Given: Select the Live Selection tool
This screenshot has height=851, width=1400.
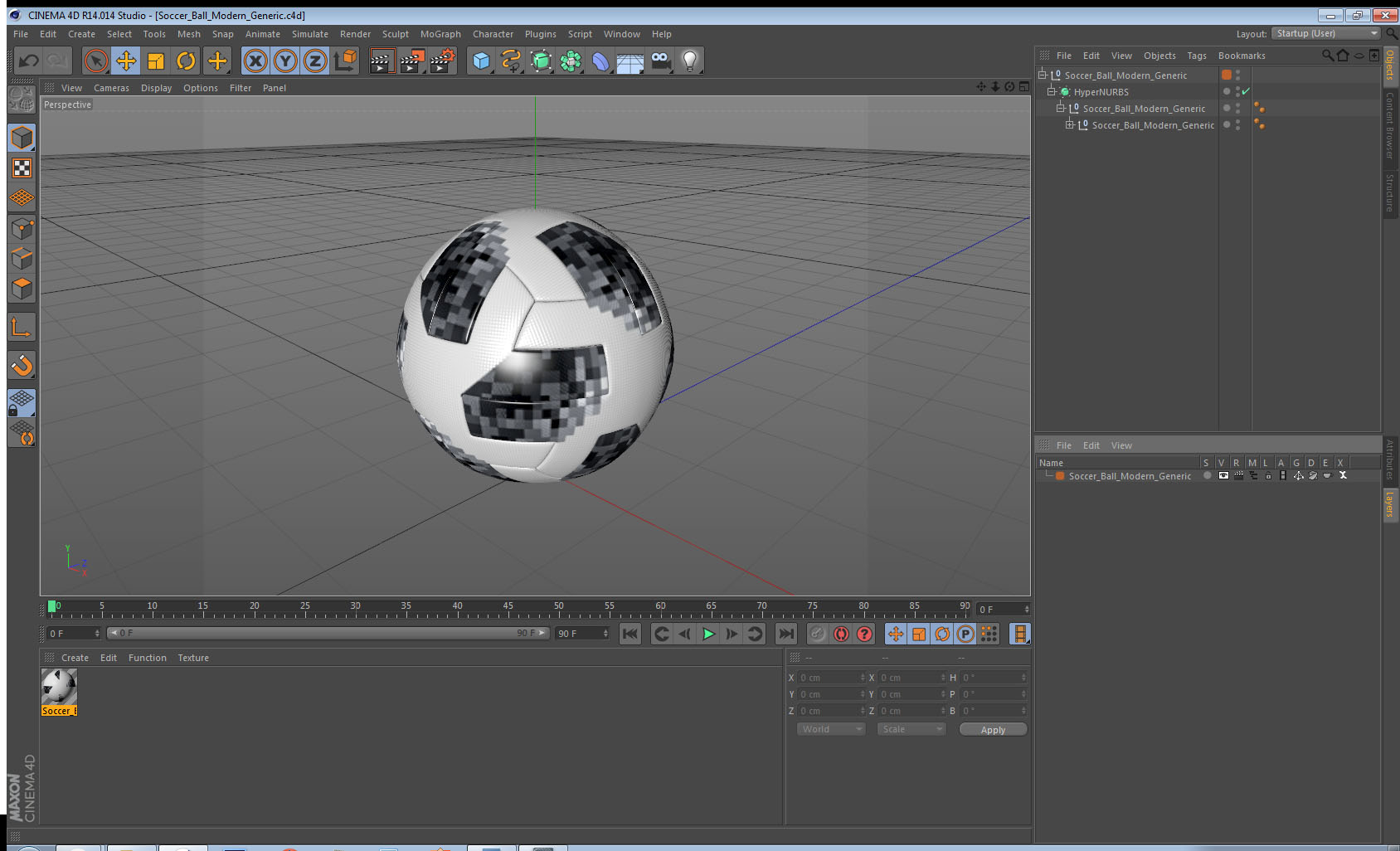Looking at the screenshot, I should pyautogui.click(x=96, y=61).
